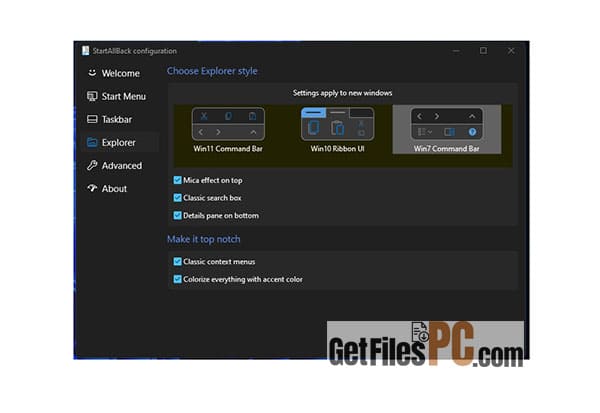The image size is (600, 413).
Task: Minimize the StartAllBack configuration window
Action: (x=456, y=51)
